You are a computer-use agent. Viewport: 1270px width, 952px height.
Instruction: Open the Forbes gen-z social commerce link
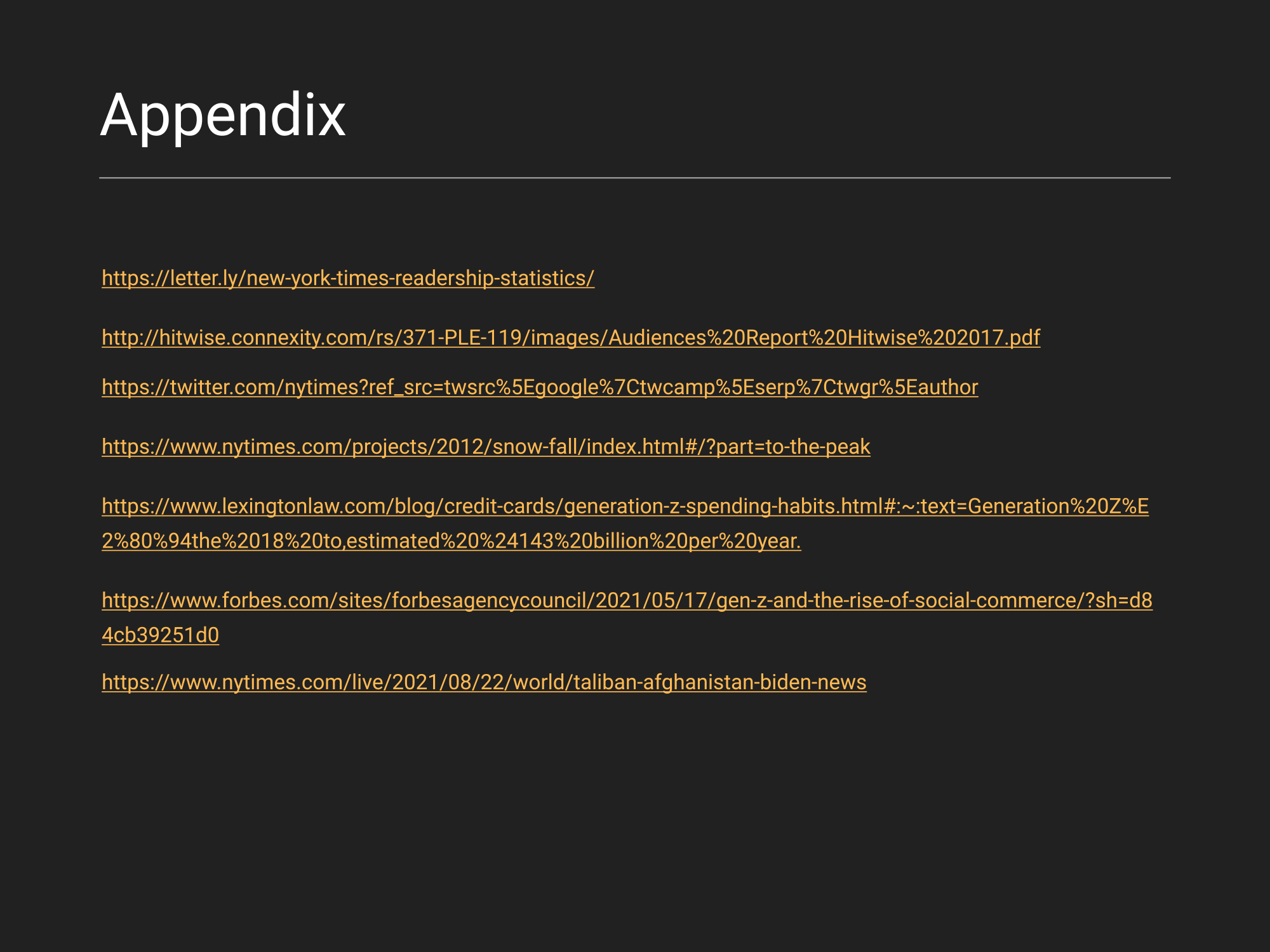click(627, 600)
